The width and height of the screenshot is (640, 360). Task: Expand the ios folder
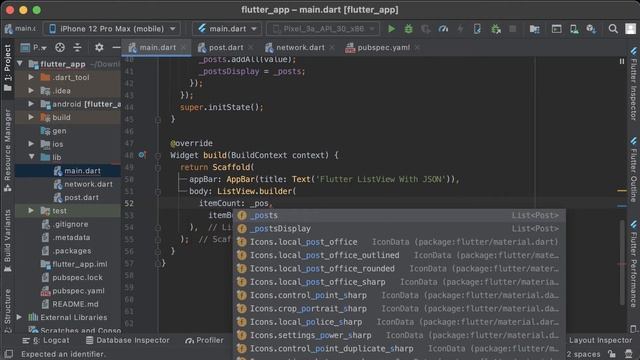31,144
